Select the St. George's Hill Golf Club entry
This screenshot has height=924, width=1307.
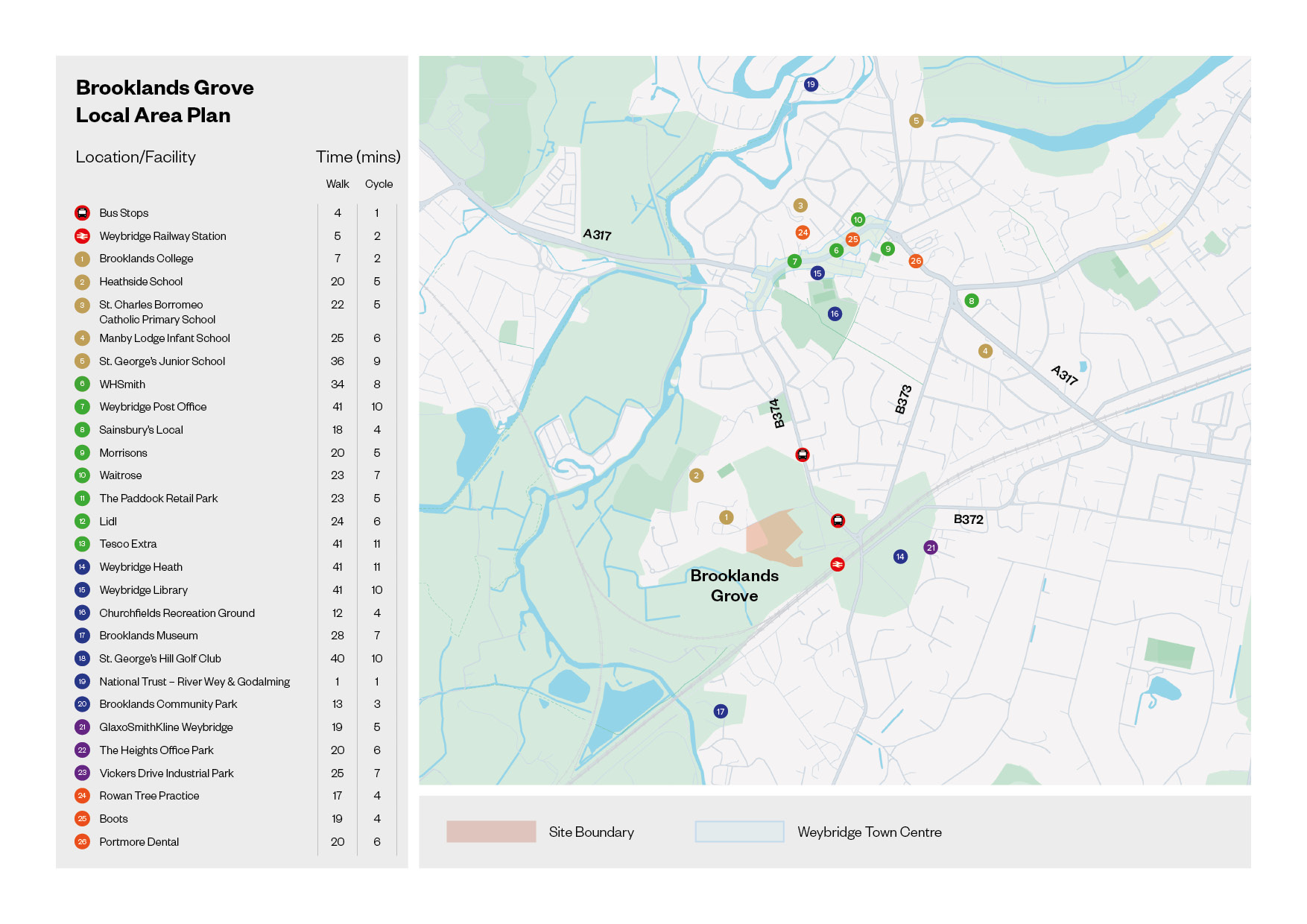(160, 659)
